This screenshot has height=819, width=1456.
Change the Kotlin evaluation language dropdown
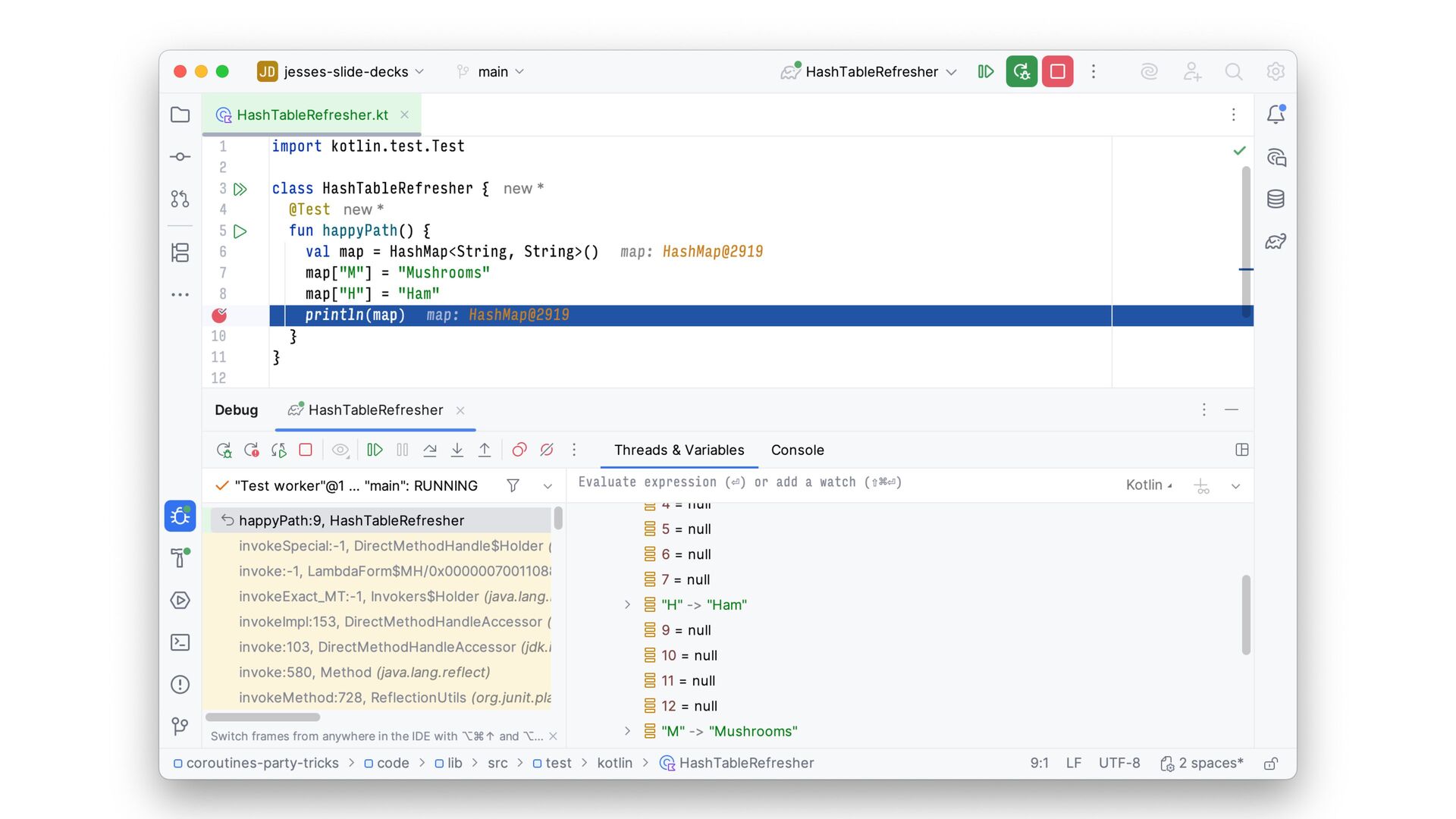(x=1149, y=485)
